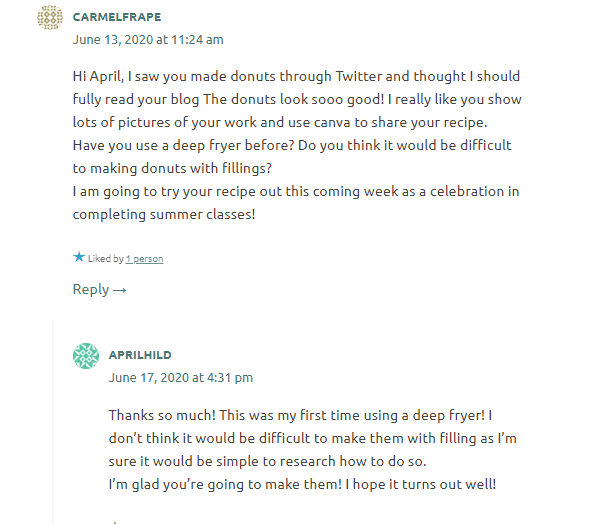The image size is (615, 524).
Task: Like the comment with the blue star
Action: point(79,257)
